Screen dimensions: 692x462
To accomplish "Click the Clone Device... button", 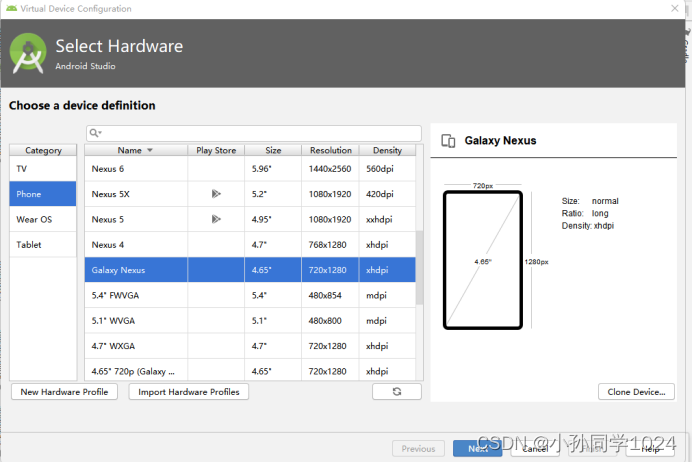I will (636, 392).
